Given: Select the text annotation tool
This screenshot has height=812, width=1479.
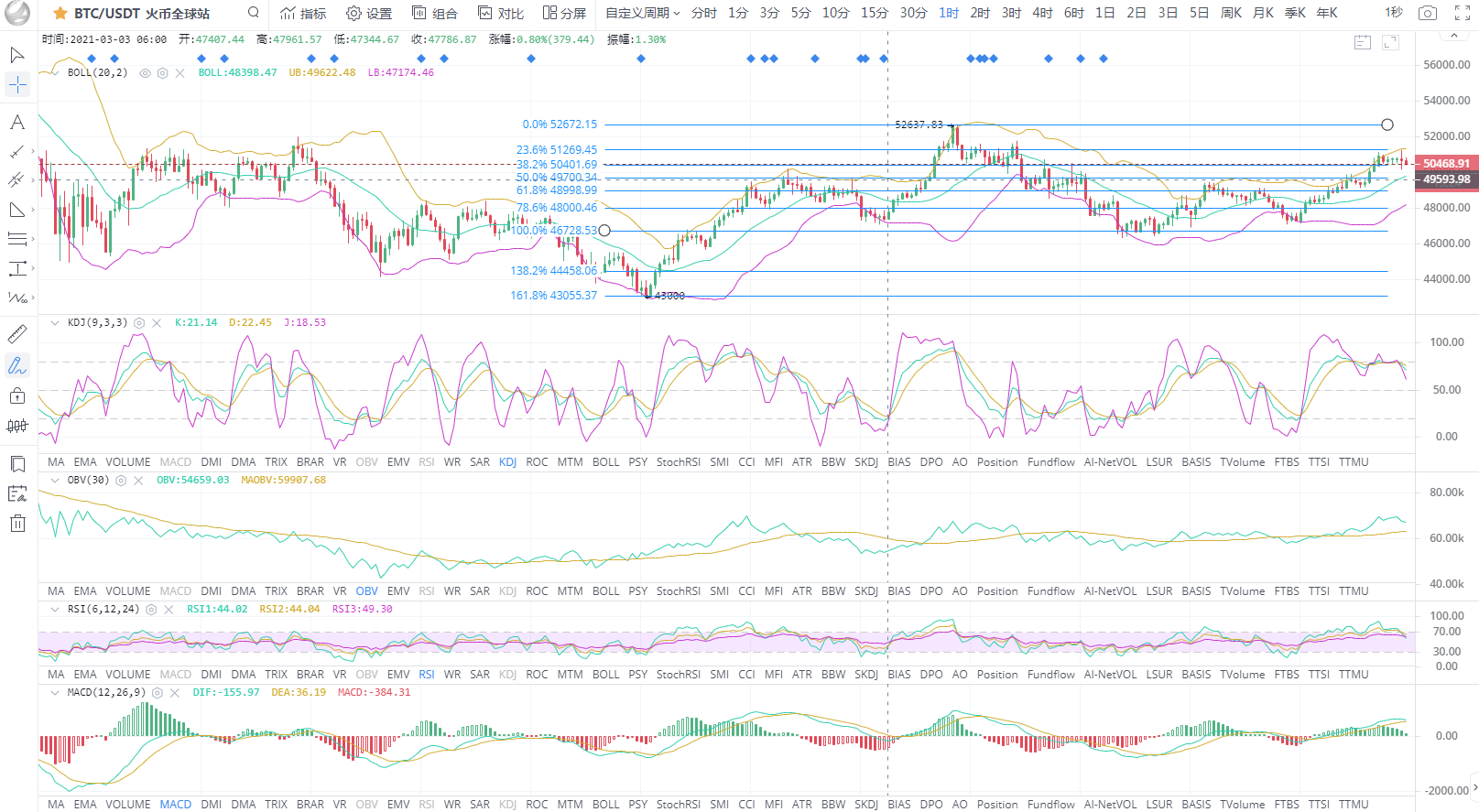Looking at the screenshot, I should pos(17,123).
